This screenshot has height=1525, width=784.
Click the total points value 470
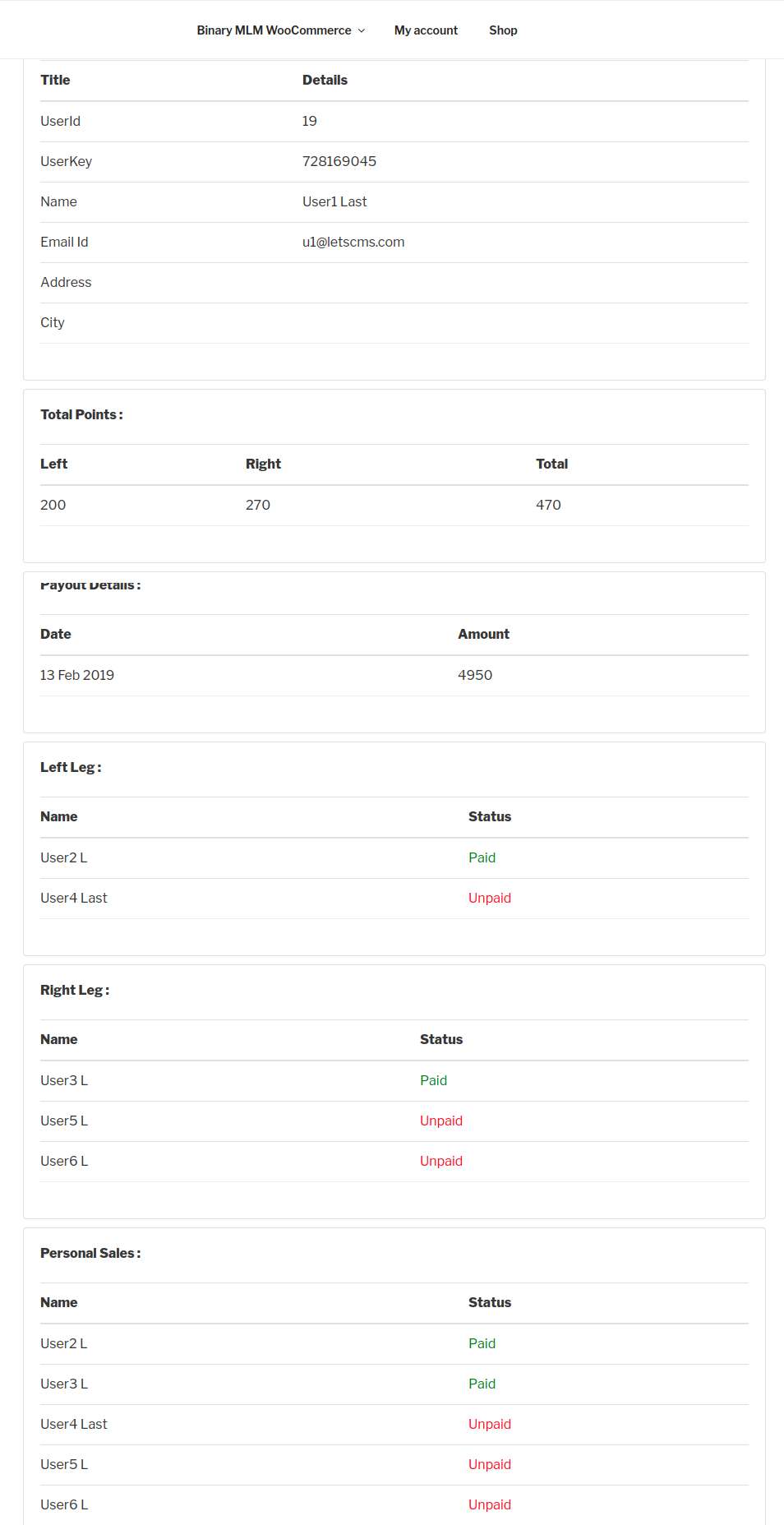pyautogui.click(x=548, y=505)
